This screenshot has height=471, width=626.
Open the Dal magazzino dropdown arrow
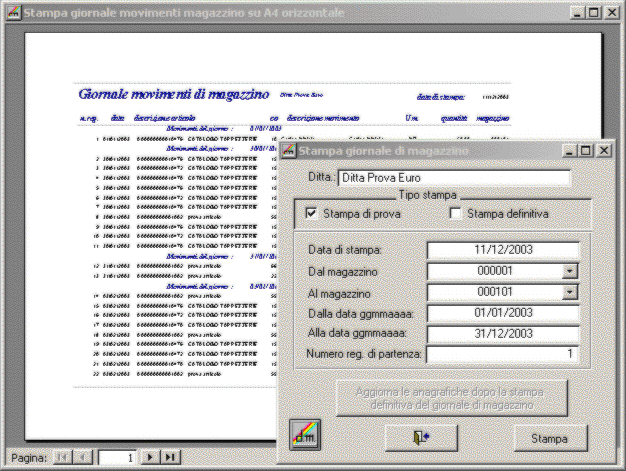point(570,271)
